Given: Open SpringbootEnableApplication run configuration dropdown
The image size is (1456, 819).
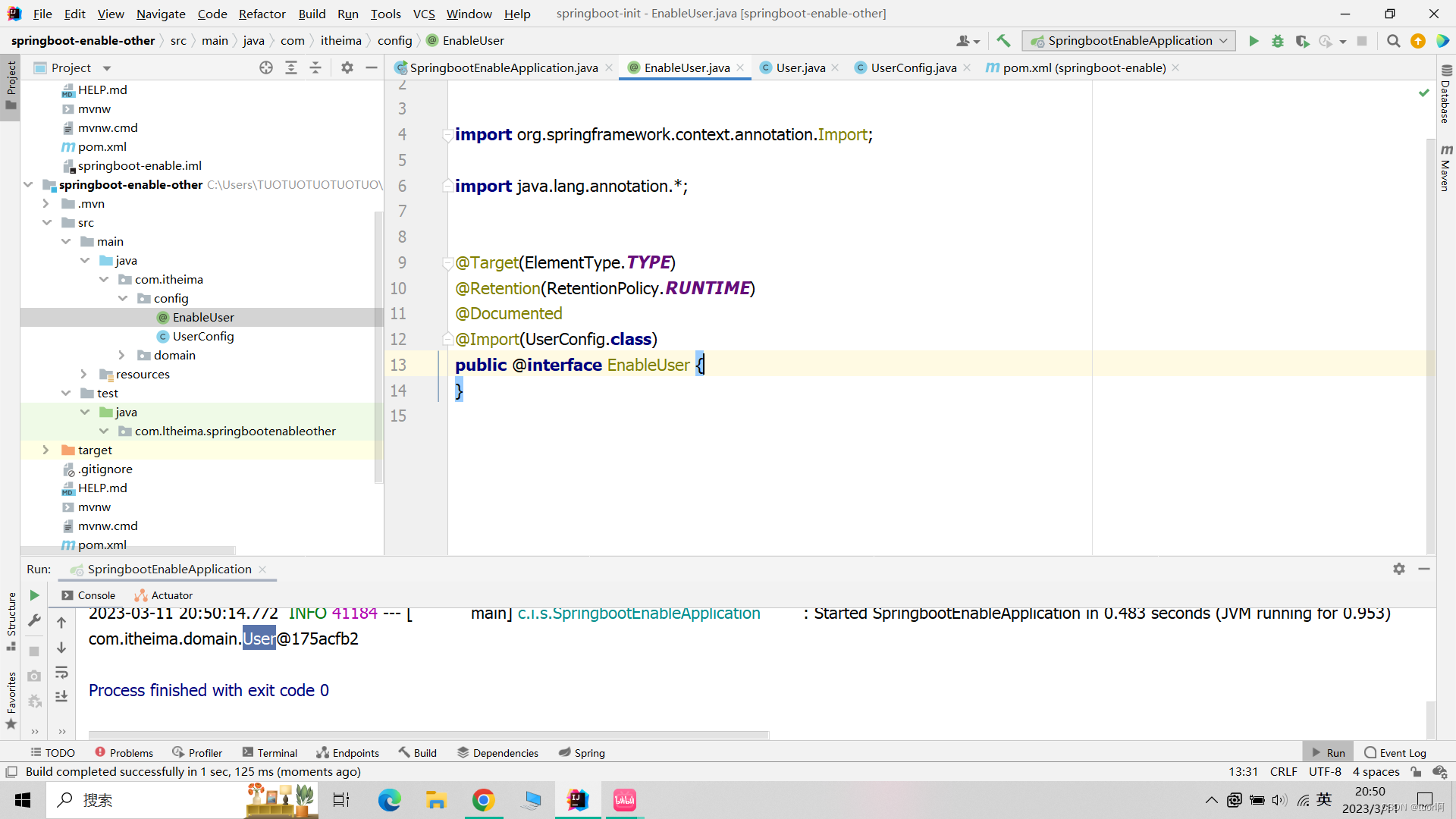Looking at the screenshot, I should 1128,41.
